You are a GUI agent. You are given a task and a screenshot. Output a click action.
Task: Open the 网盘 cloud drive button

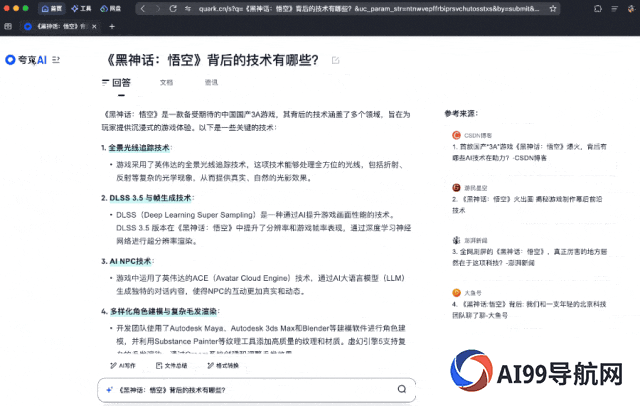(x=111, y=9)
